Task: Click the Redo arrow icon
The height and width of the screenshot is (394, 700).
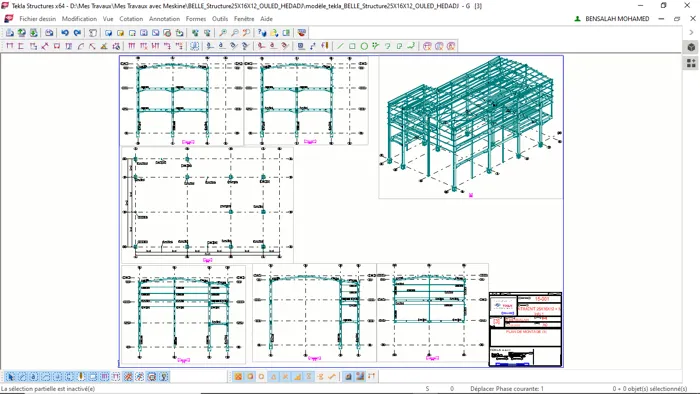Action: (77, 33)
